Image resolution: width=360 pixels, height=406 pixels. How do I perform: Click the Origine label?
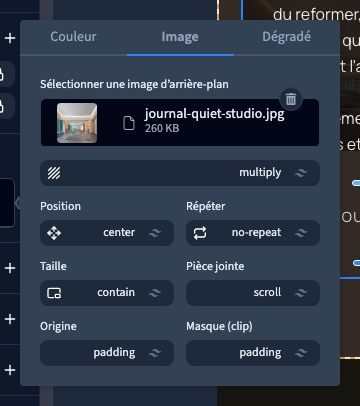tap(58, 326)
